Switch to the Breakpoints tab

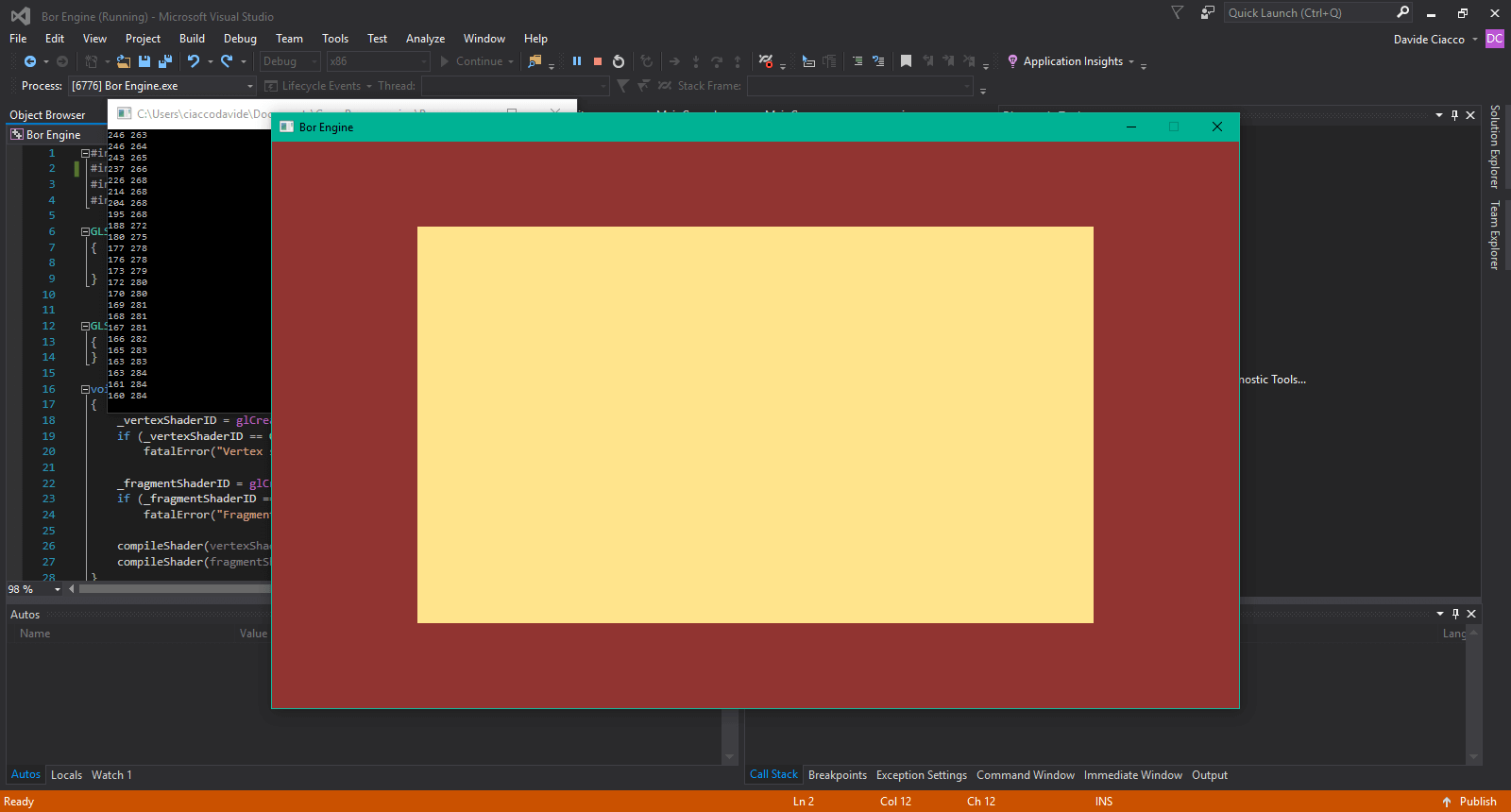click(x=837, y=775)
